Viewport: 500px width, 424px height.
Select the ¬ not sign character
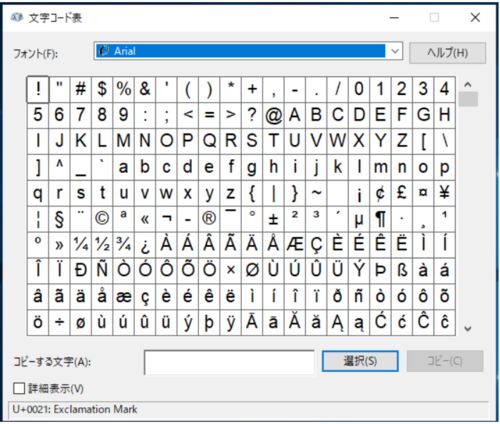click(x=166, y=219)
